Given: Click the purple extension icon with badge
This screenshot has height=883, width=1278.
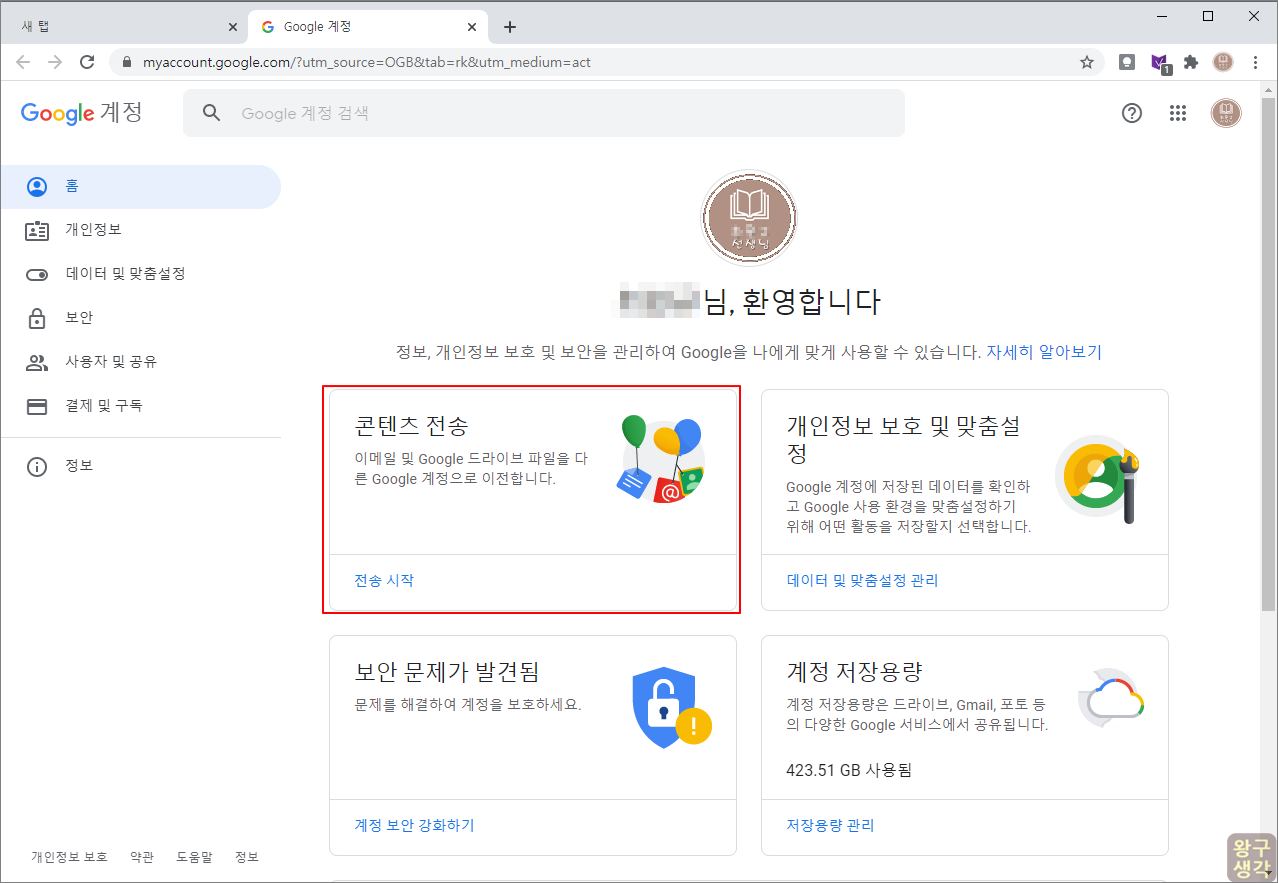Looking at the screenshot, I should 1159,63.
